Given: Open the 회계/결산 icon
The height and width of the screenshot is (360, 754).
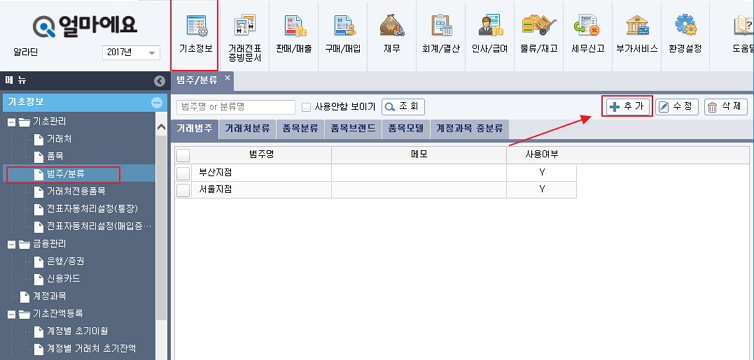Looking at the screenshot, I should pyautogui.click(x=441, y=25).
